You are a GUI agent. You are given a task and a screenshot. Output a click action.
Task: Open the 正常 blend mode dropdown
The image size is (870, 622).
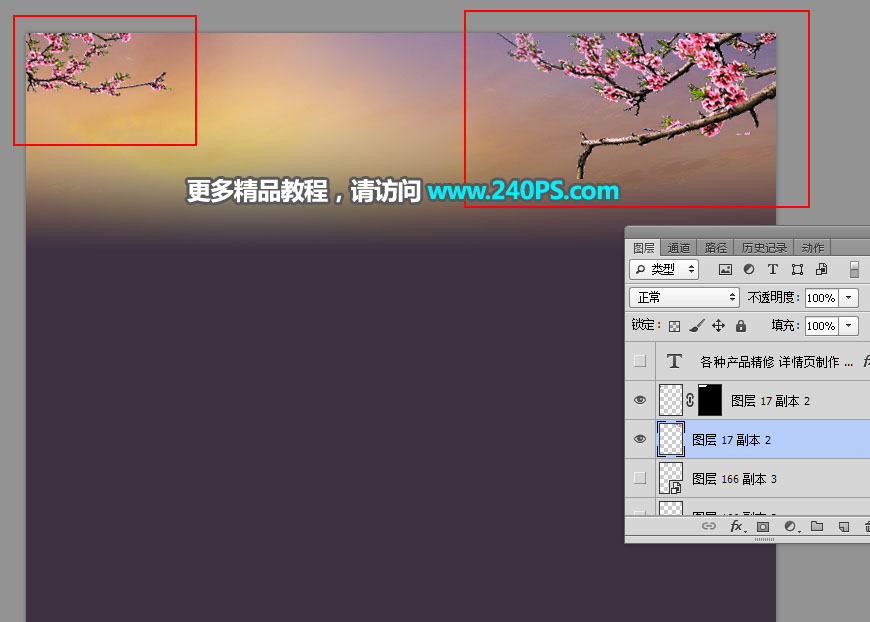[685, 297]
